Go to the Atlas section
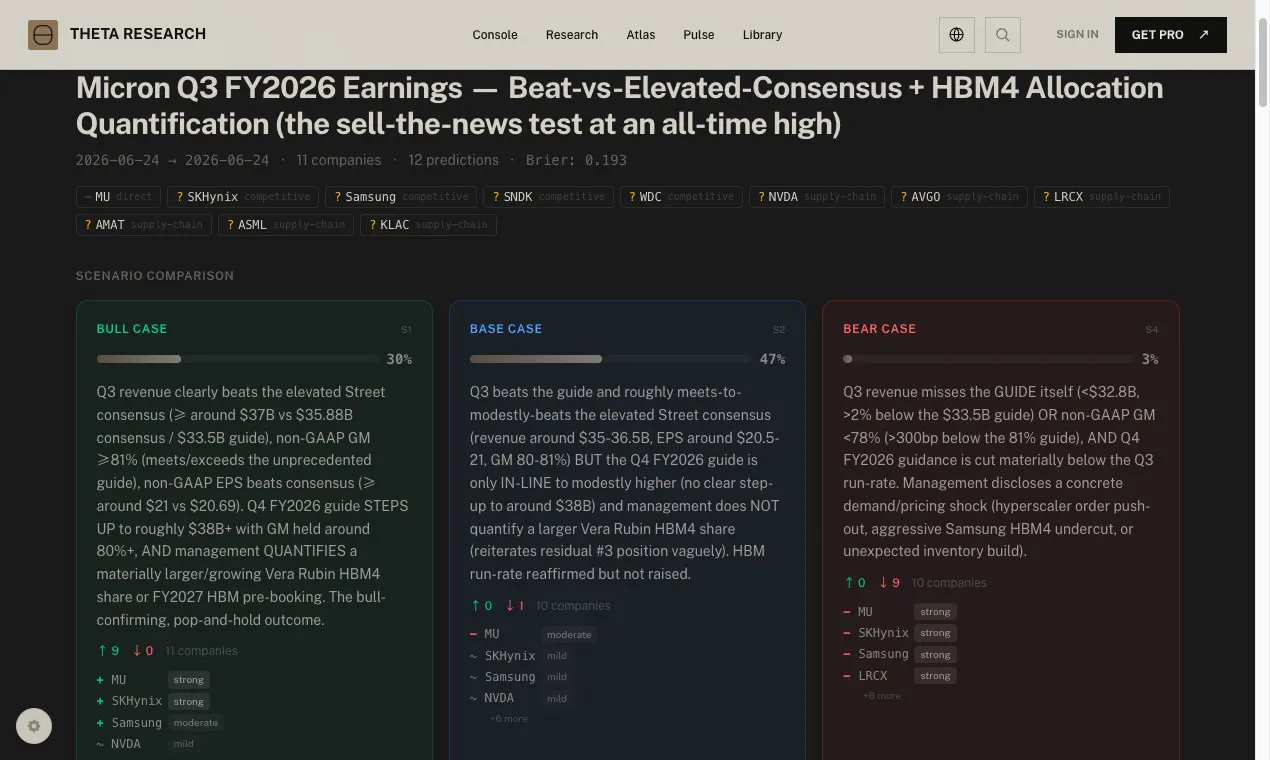The width and height of the screenshot is (1270, 760). point(641,35)
